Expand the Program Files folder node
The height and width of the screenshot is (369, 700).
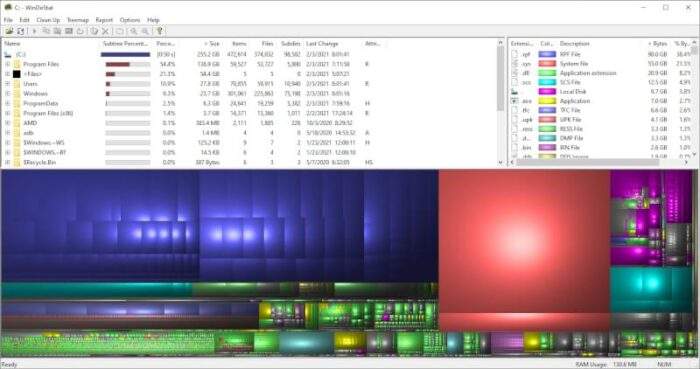point(8,64)
